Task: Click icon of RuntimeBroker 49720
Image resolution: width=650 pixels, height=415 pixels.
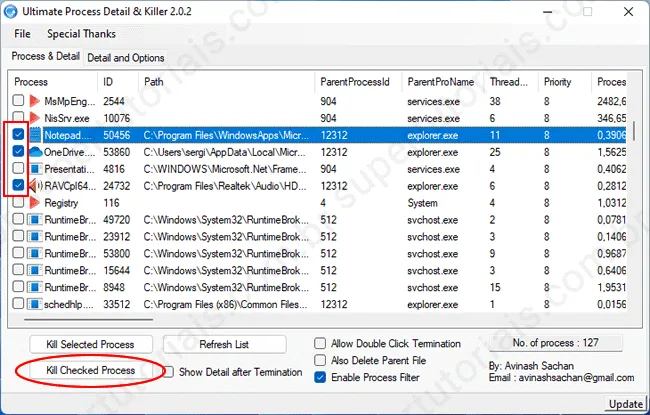Action: coord(36,220)
